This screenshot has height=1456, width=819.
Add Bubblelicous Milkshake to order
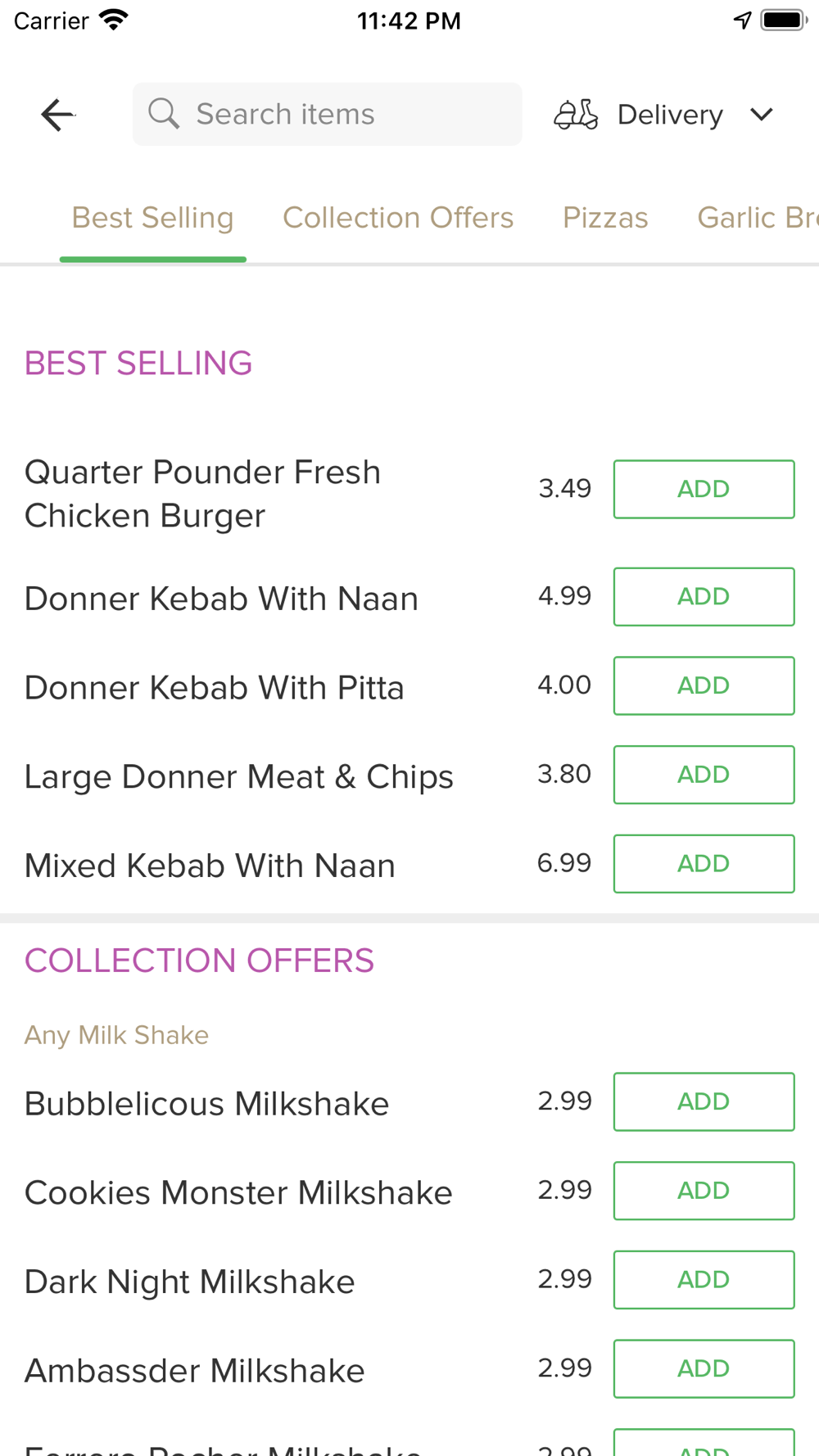(x=704, y=1101)
